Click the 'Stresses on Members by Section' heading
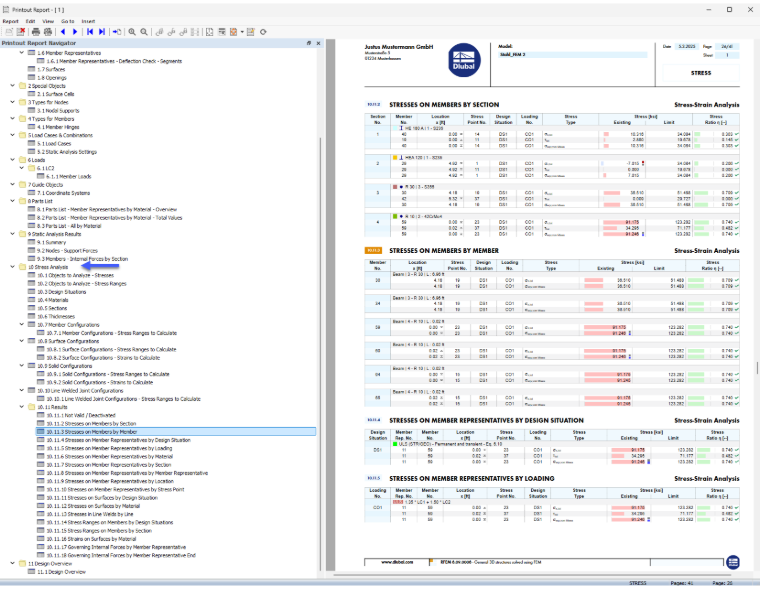This screenshot has width=760, height=589. click(444, 105)
